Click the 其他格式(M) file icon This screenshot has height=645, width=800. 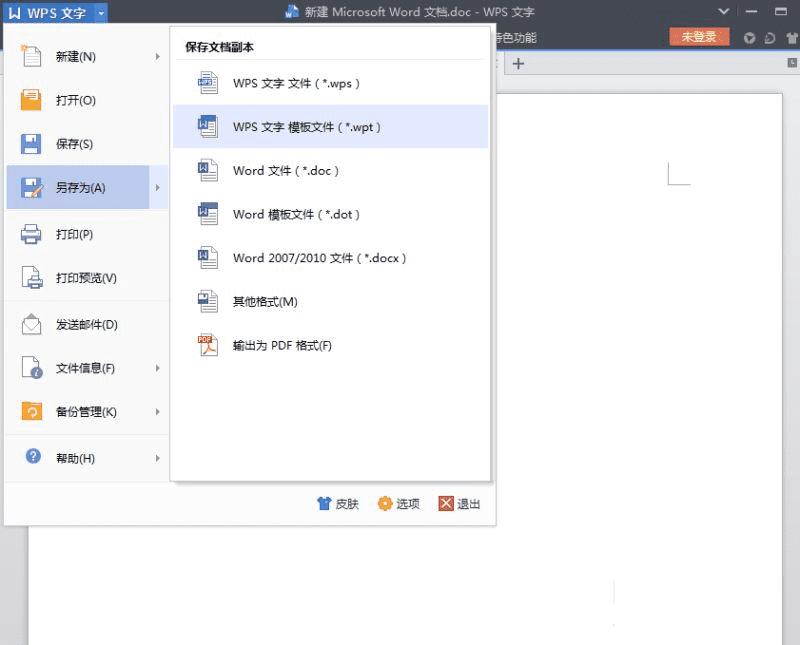pyautogui.click(x=208, y=301)
